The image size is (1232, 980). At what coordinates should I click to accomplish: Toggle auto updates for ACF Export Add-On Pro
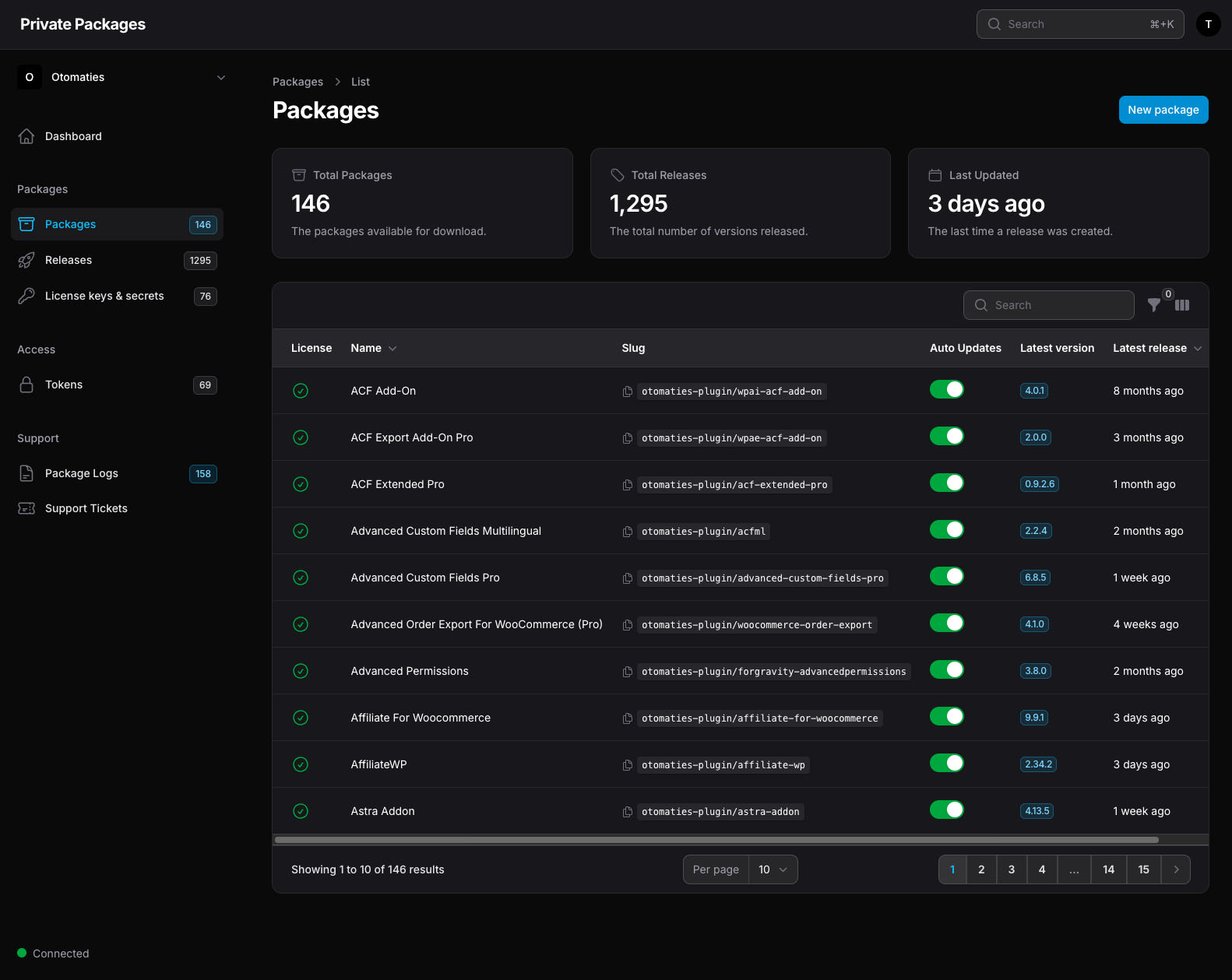947,436
